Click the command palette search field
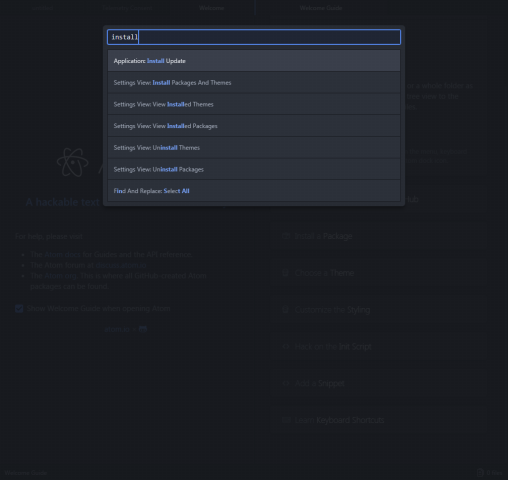The height and width of the screenshot is (480, 508). [254, 37]
